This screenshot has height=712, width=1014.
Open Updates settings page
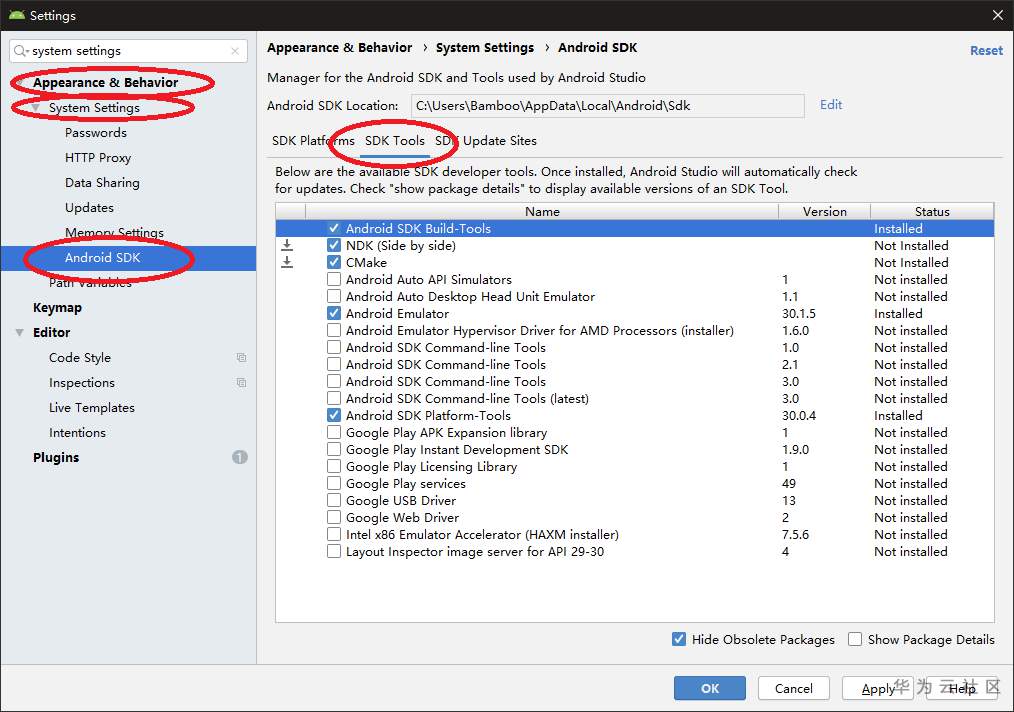click(89, 208)
